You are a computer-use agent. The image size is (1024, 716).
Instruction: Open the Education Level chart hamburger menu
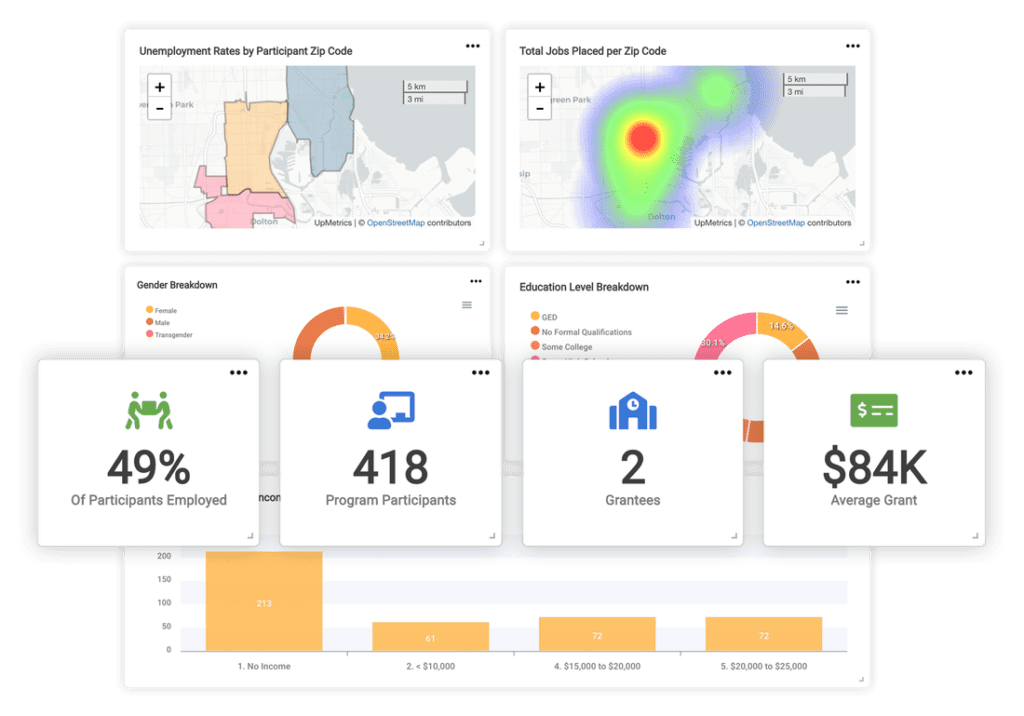pos(842,310)
